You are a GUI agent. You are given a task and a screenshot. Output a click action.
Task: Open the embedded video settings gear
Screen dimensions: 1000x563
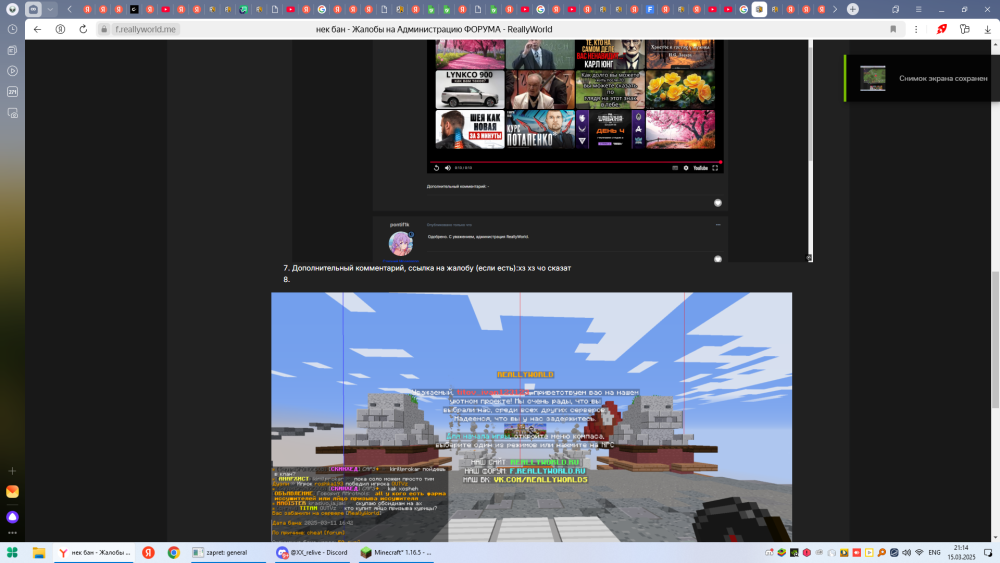[686, 168]
